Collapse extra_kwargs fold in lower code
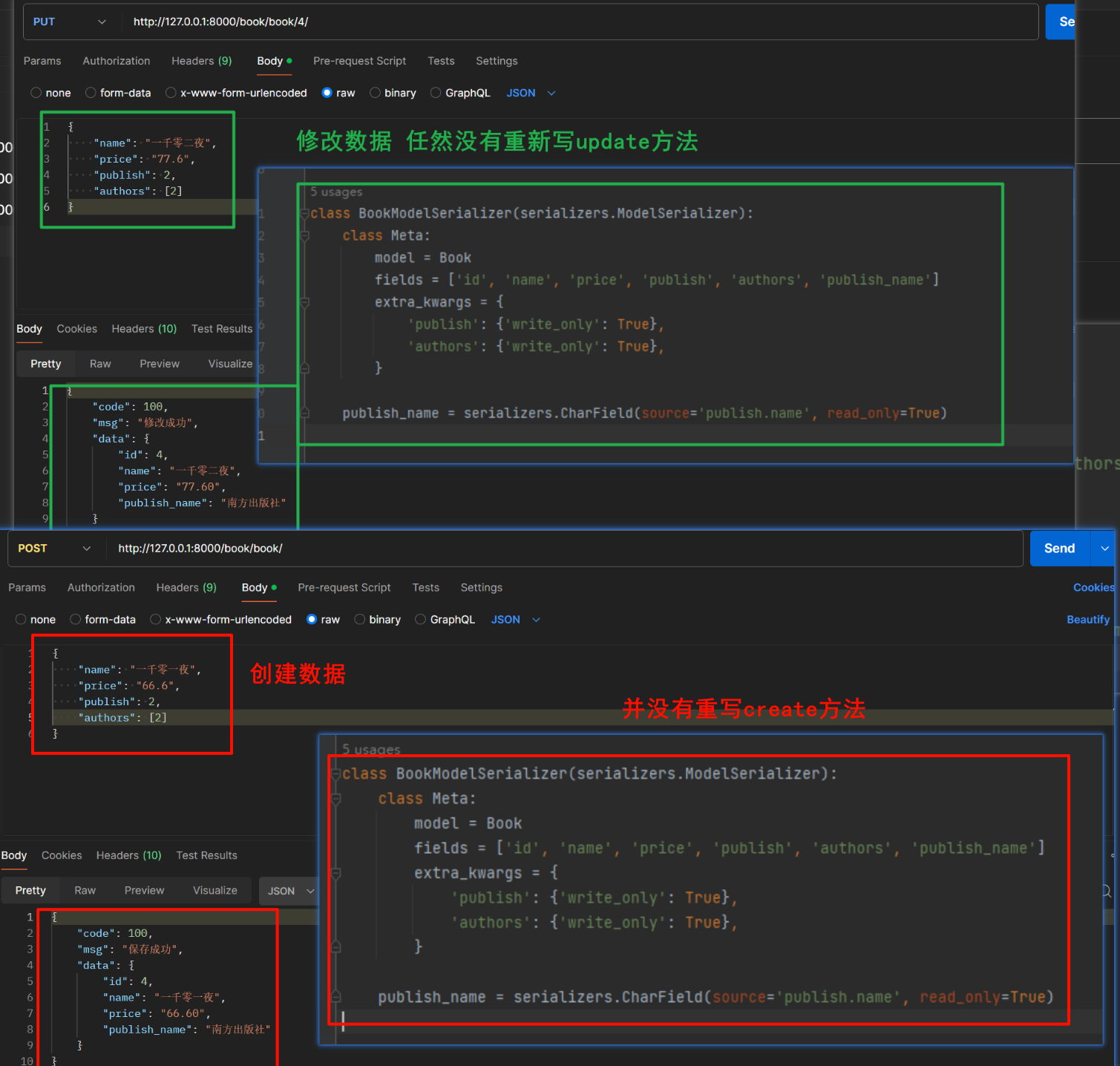Screen dimensions: 1120x1066 tap(335, 874)
